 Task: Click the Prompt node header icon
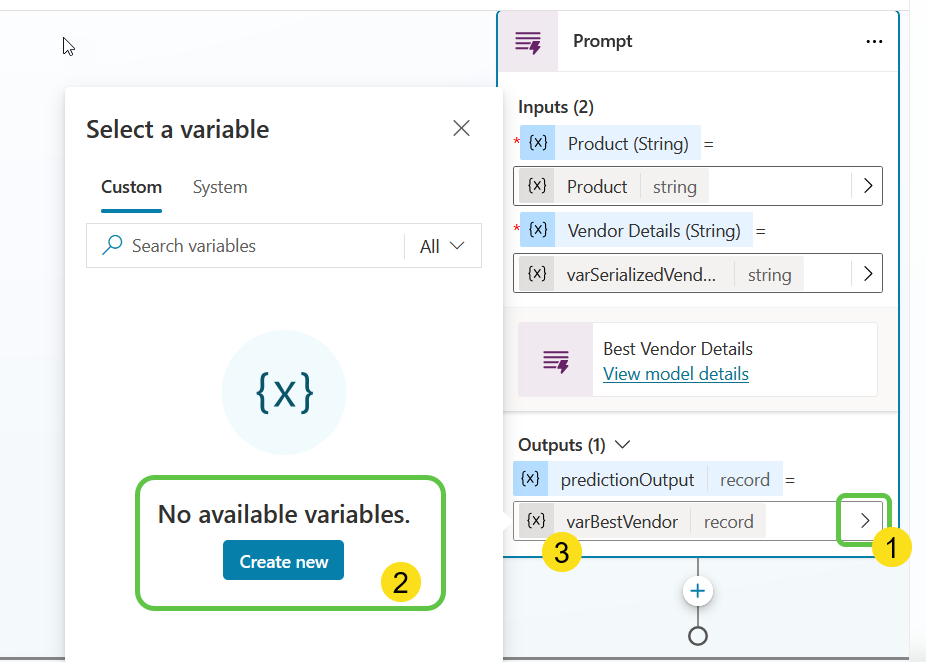pyautogui.click(x=527, y=41)
